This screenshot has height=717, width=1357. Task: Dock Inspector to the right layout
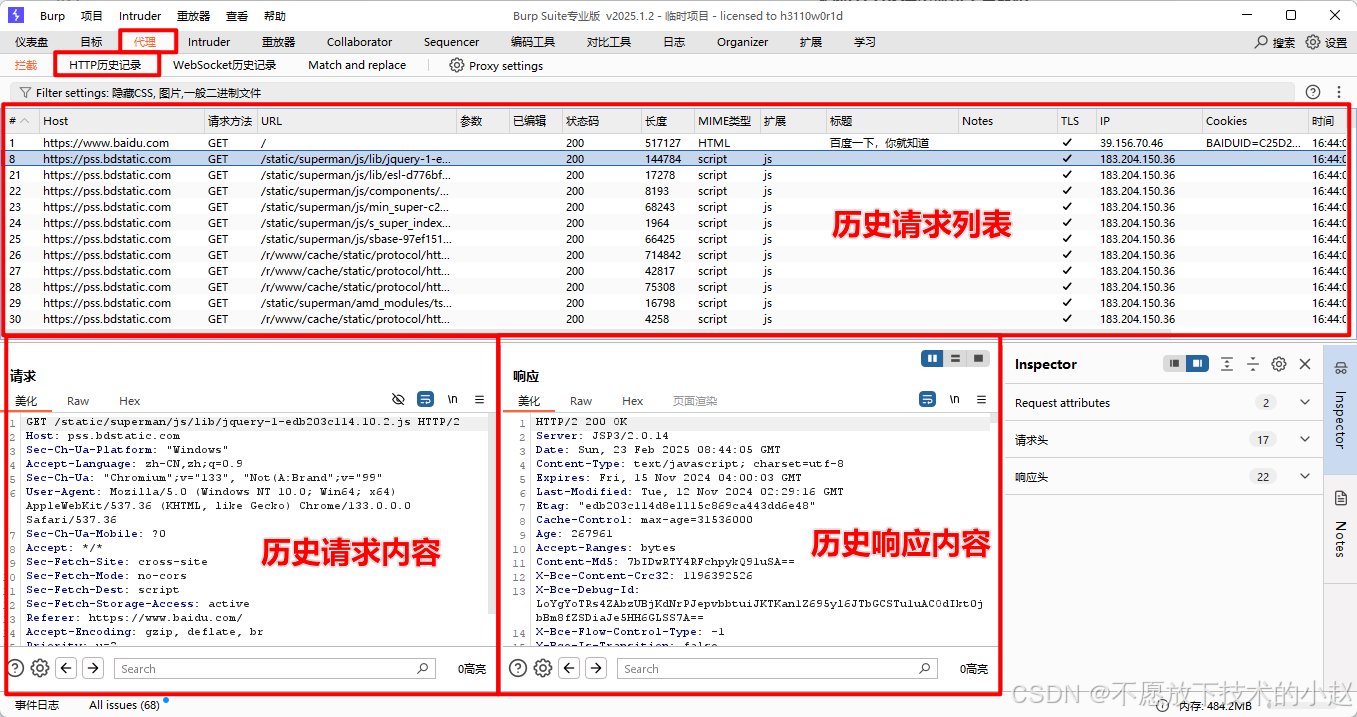(x=1197, y=364)
